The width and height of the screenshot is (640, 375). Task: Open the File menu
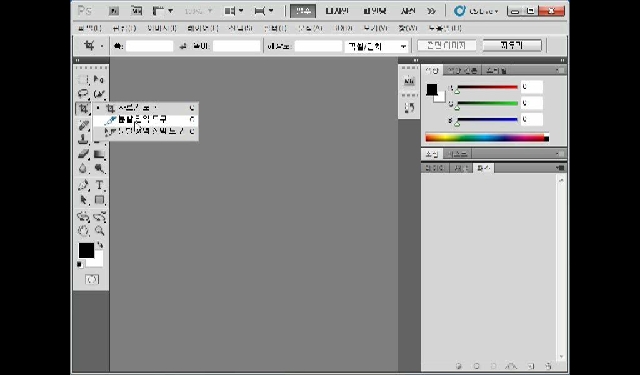point(89,28)
